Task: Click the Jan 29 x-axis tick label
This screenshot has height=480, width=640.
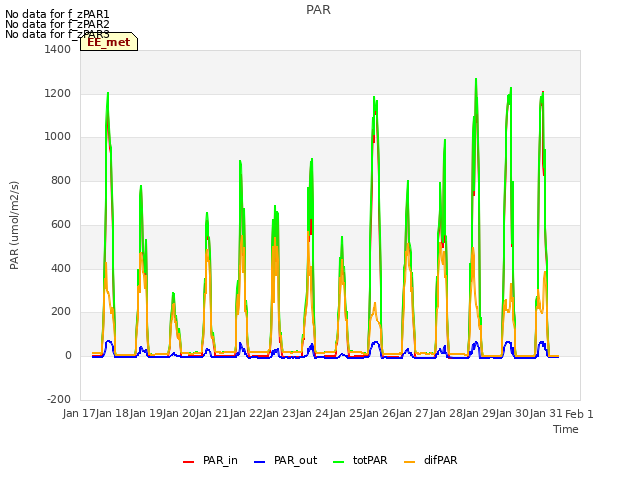Action: tap(479, 413)
